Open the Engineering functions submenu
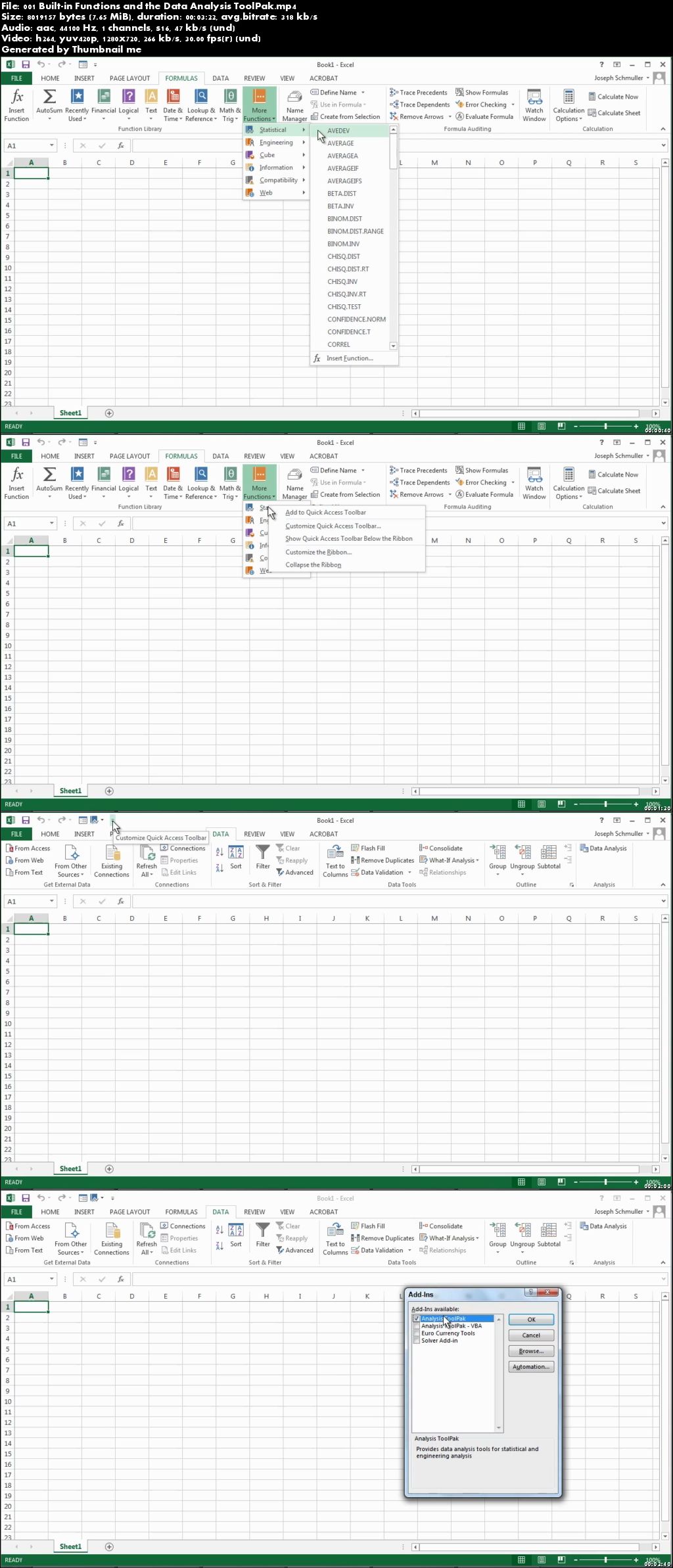The image size is (673, 1568). (275, 143)
